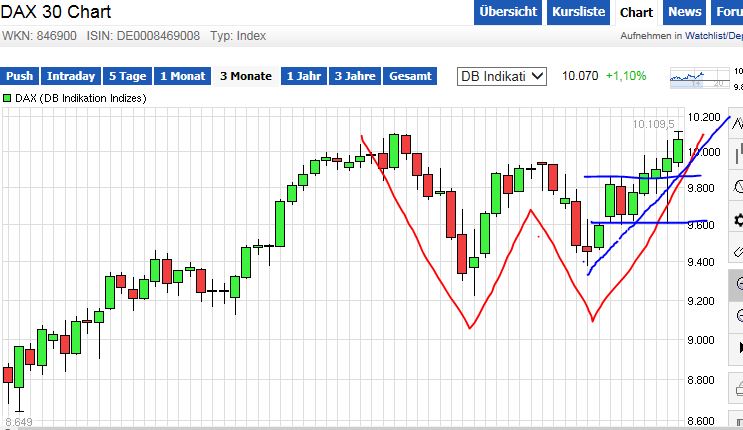The height and width of the screenshot is (430, 743).
Task: Select the bar chart type icon
Action: click(x=738, y=155)
